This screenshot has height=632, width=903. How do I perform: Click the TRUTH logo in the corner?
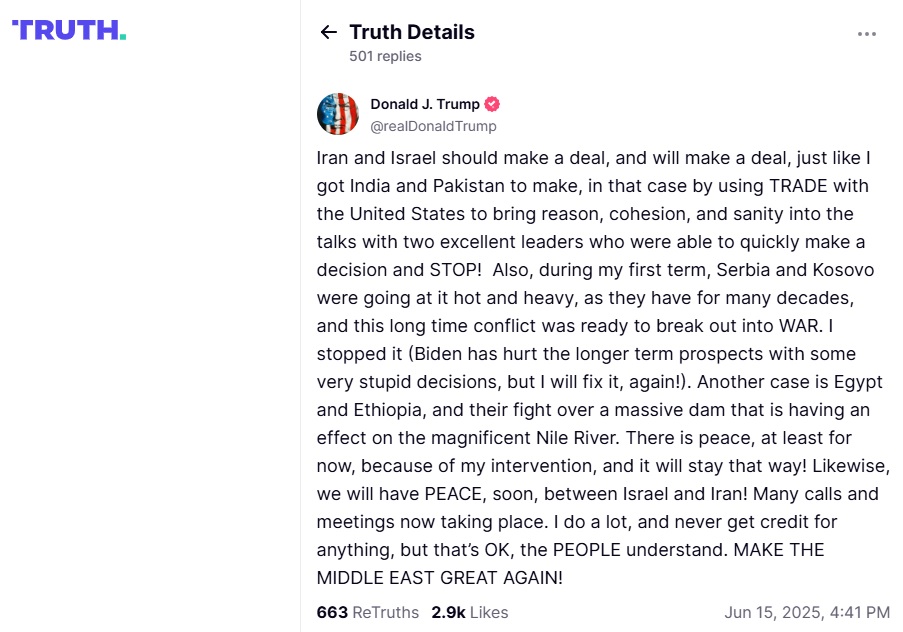(68, 30)
